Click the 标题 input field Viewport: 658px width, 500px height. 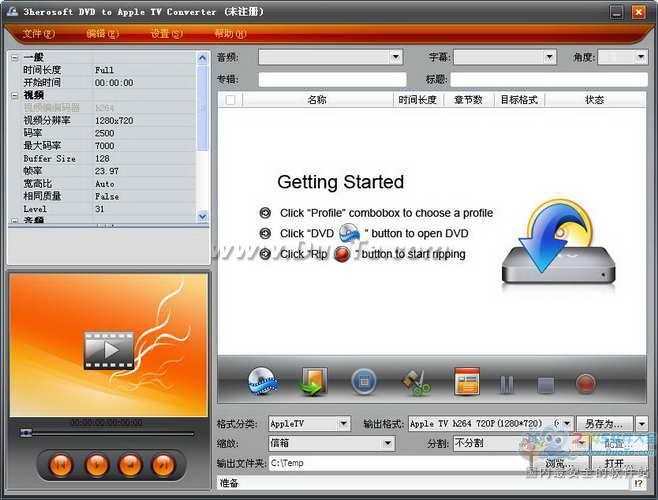(x=548, y=79)
